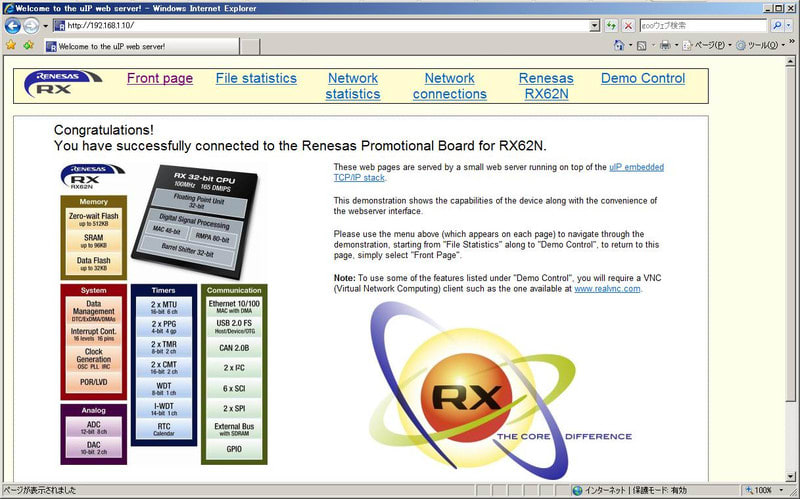Open the ツール(O) menu
The width and height of the screenshot is (800, 499).
[760, 45]
